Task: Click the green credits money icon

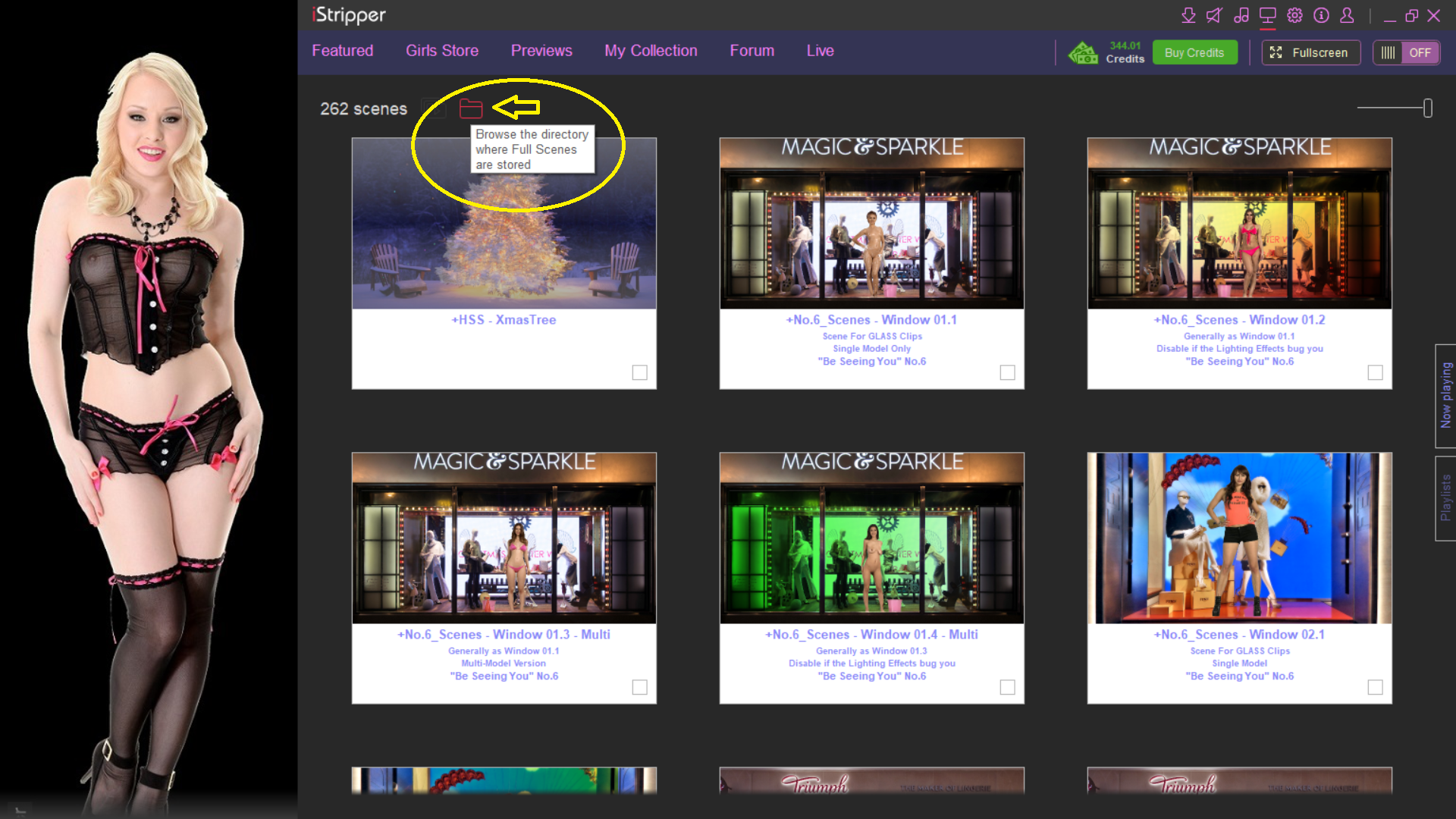Action: coord(1083,52)
